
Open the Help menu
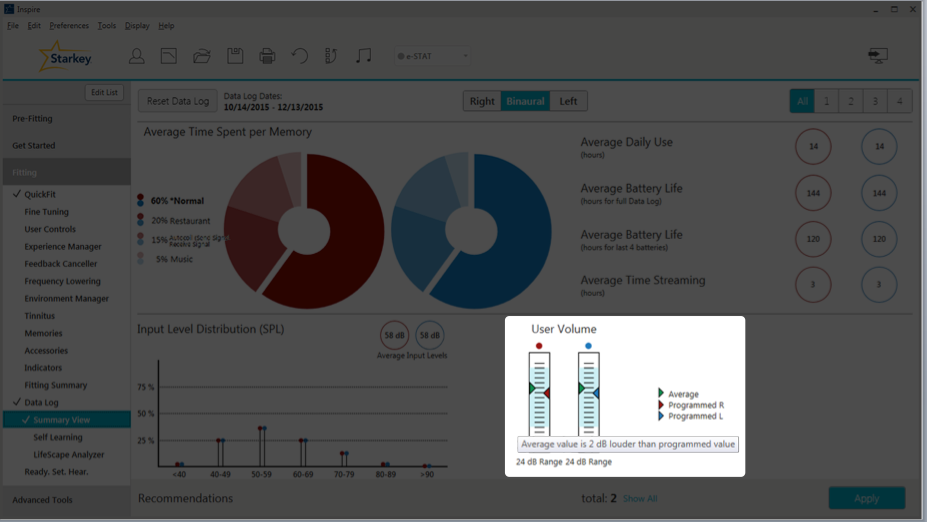click(166, 25)
